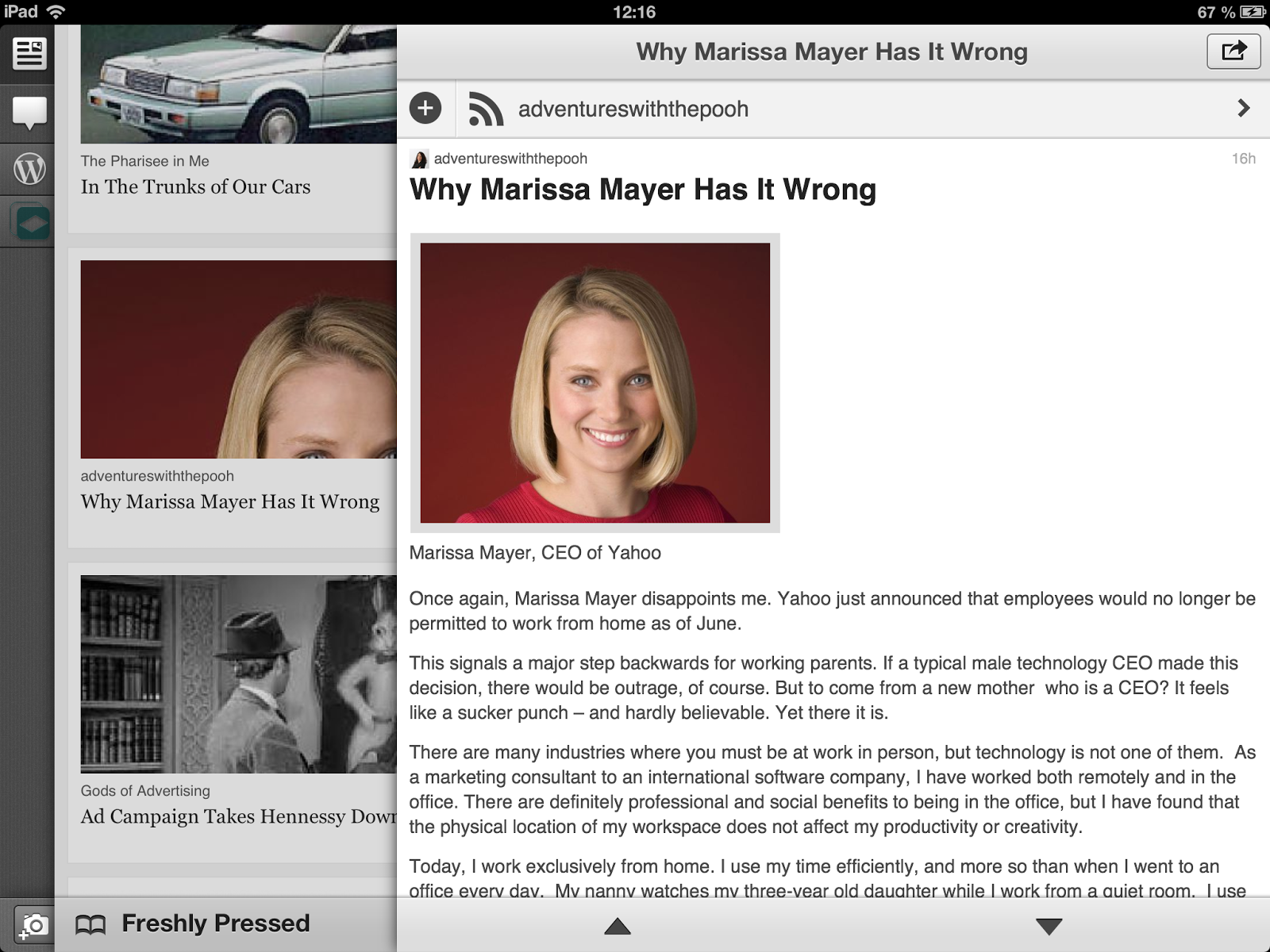Open the Reader icon in sidebar
The height and width of the screenshot is (952, 1270).
[29, 54]
